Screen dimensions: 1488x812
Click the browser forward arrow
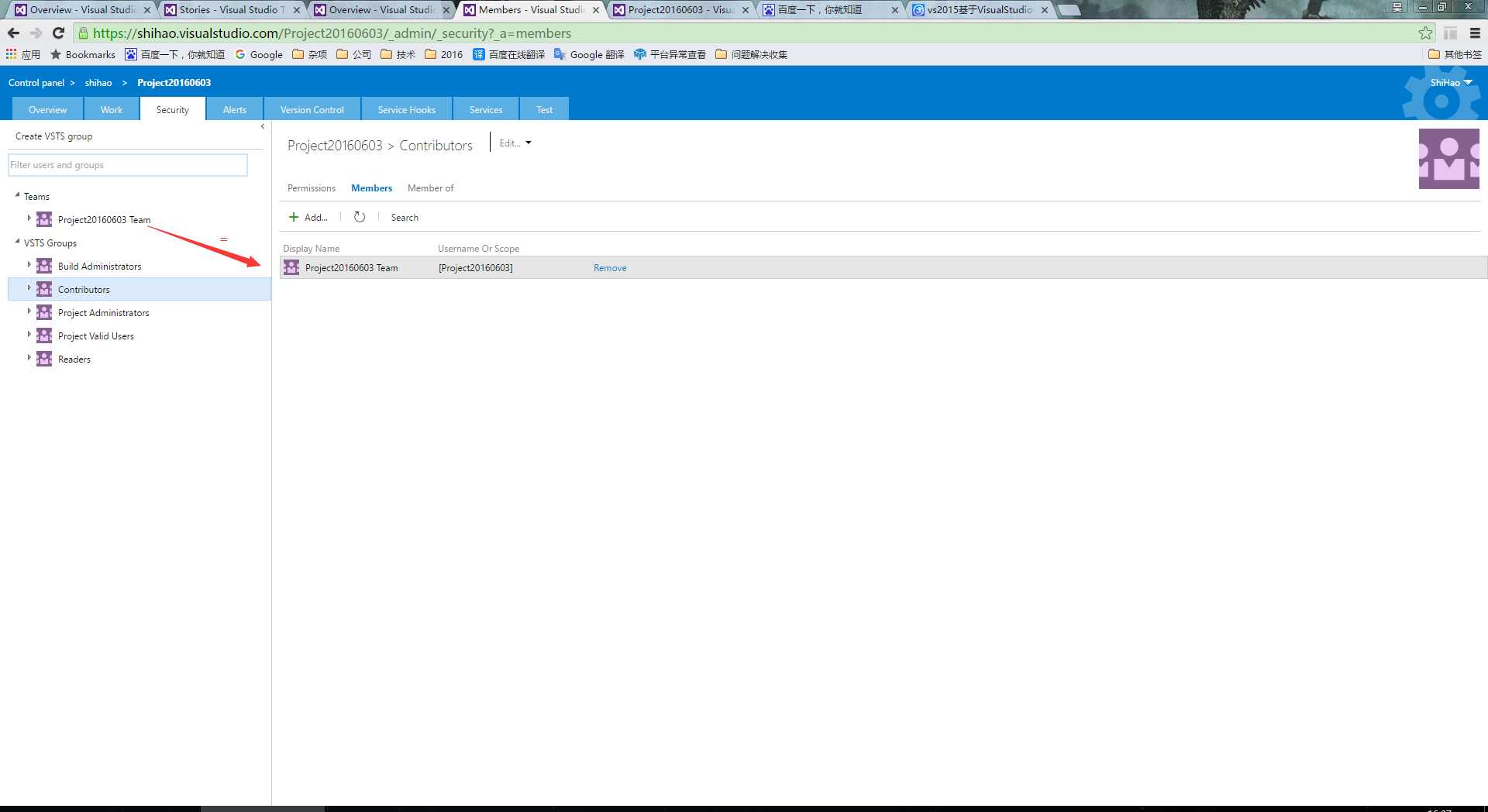click(x=36, y=33)
